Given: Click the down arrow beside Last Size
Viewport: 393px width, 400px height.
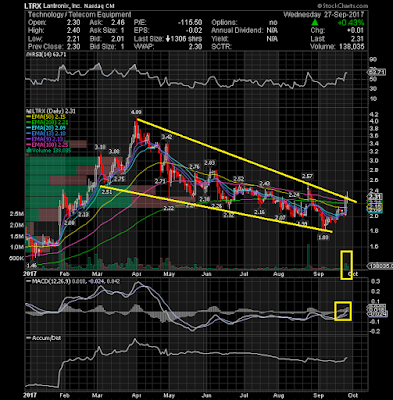Looking at the screenshot, I should point(168,39).
